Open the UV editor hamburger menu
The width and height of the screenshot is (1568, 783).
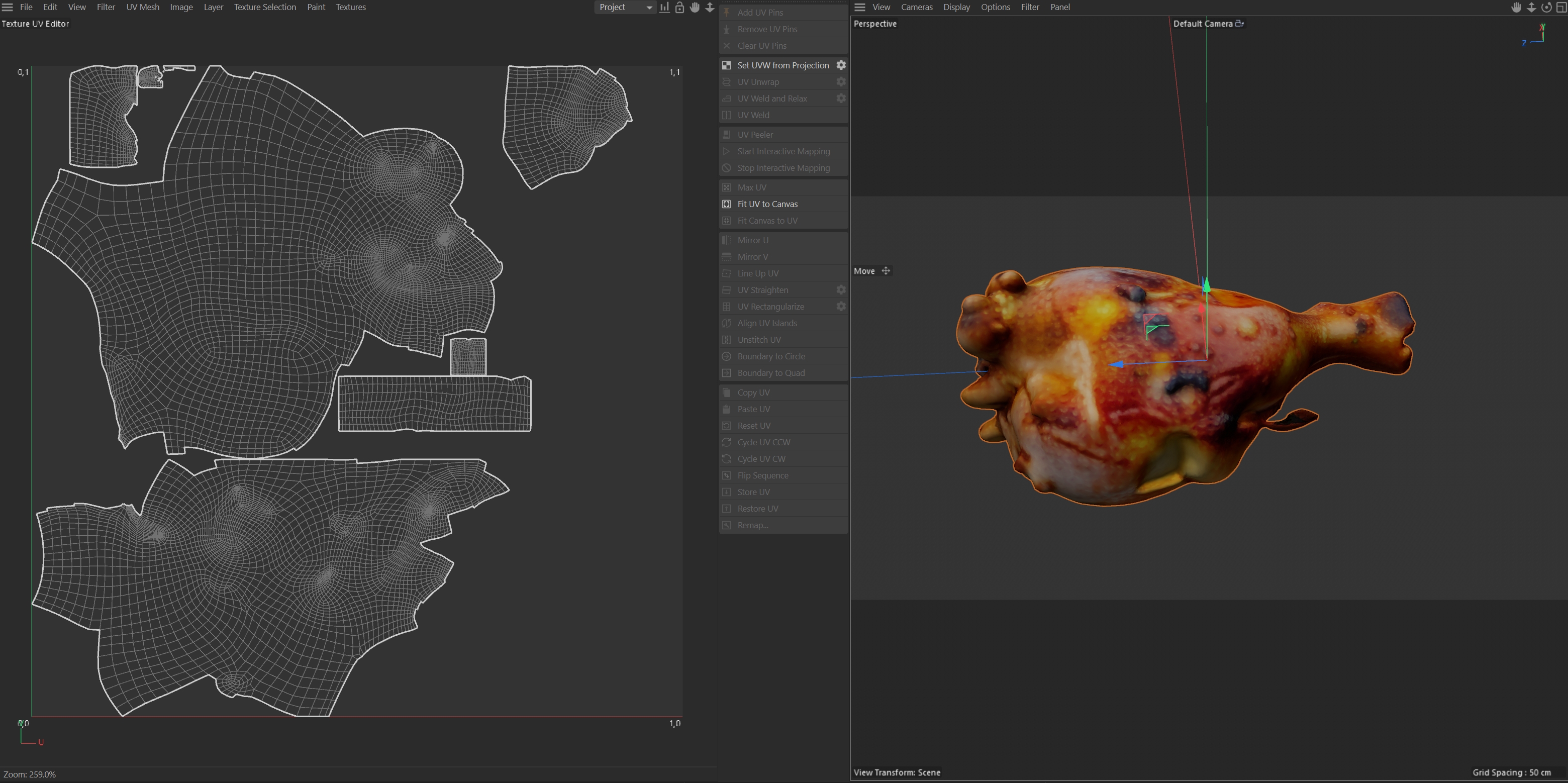(x=8, y=8)
